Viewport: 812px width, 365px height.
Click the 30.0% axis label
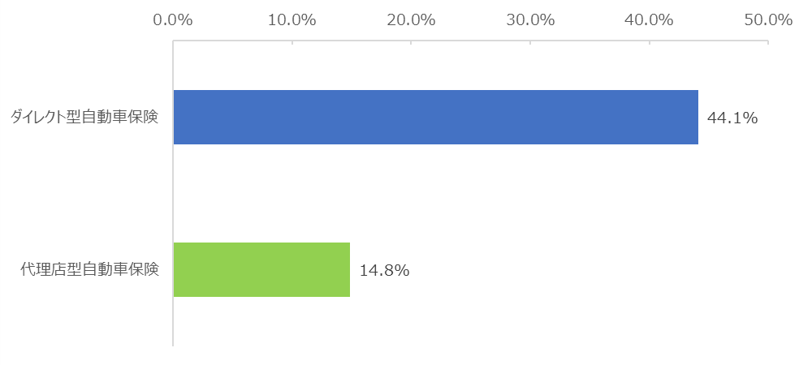pos(530,20)
